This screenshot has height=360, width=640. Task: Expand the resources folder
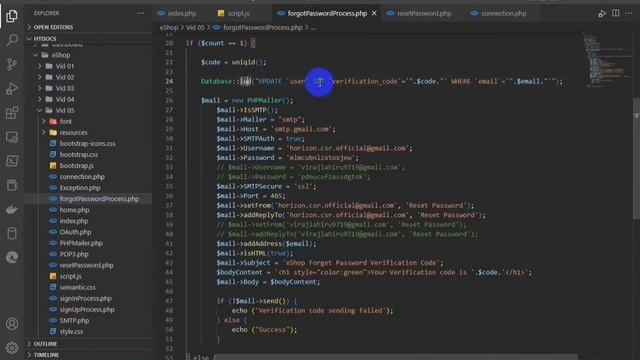point(73,132)
